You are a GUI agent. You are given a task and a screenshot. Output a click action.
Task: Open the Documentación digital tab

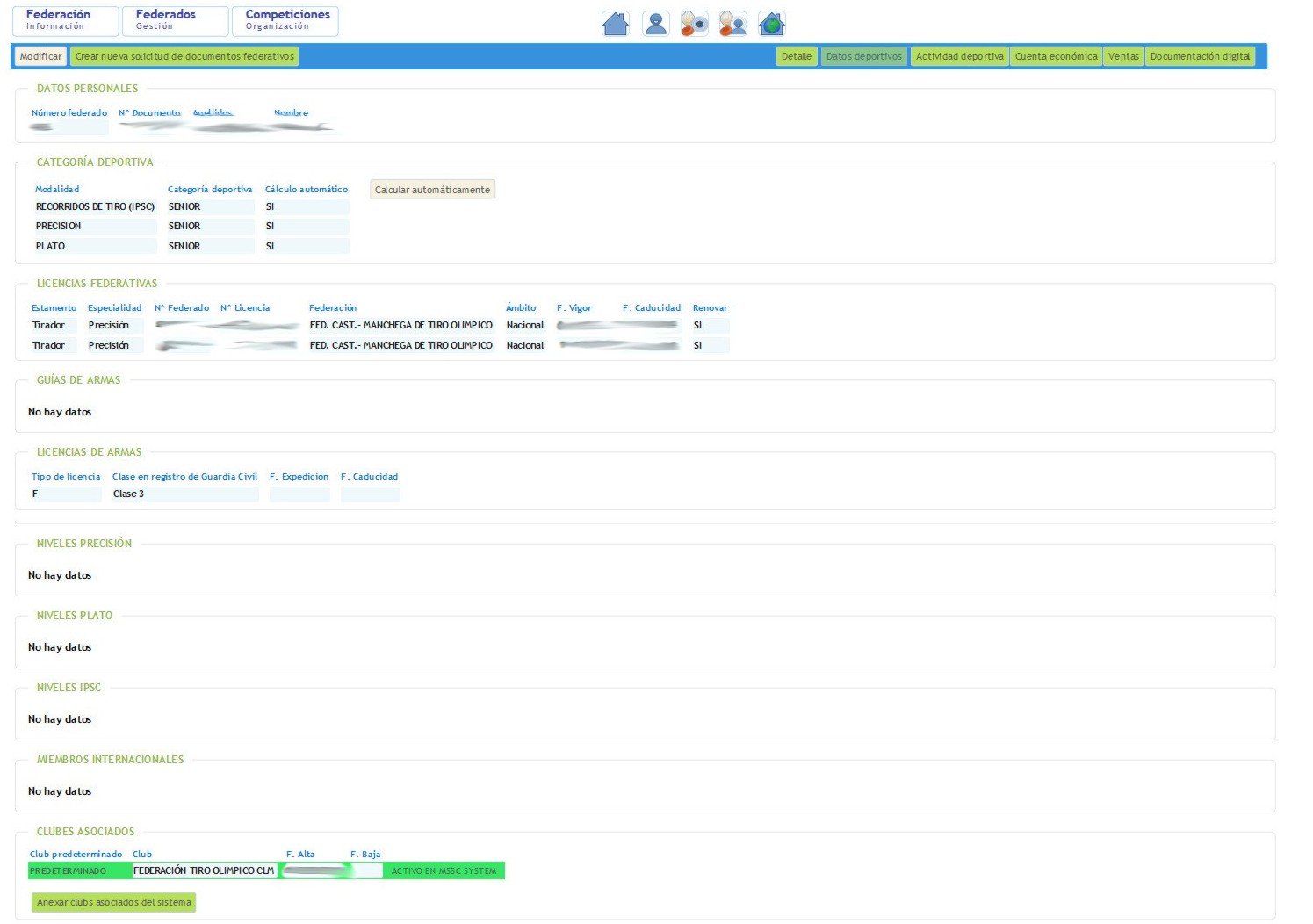pyautogui.click(x=1200, y=56)
